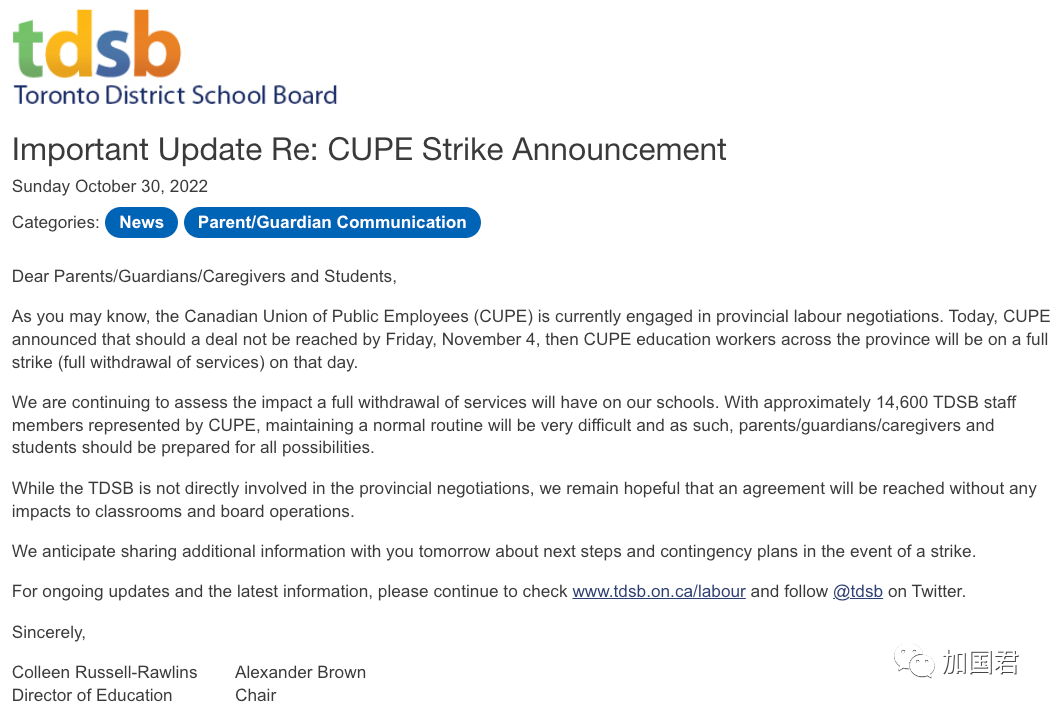The image size is (1054, 709).
Task: Follow the www.tdsb.on.ca/labour link
Action: 658,591
